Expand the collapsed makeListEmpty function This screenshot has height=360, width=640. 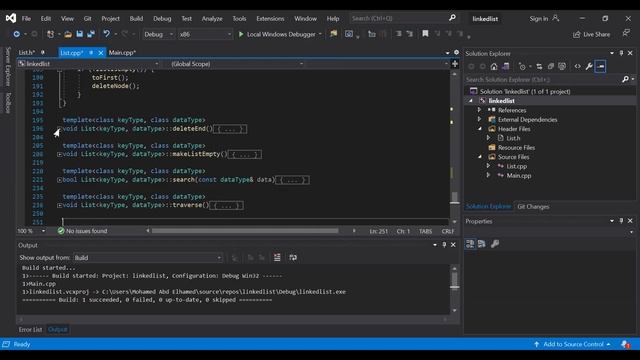click(x=60, y=154)
